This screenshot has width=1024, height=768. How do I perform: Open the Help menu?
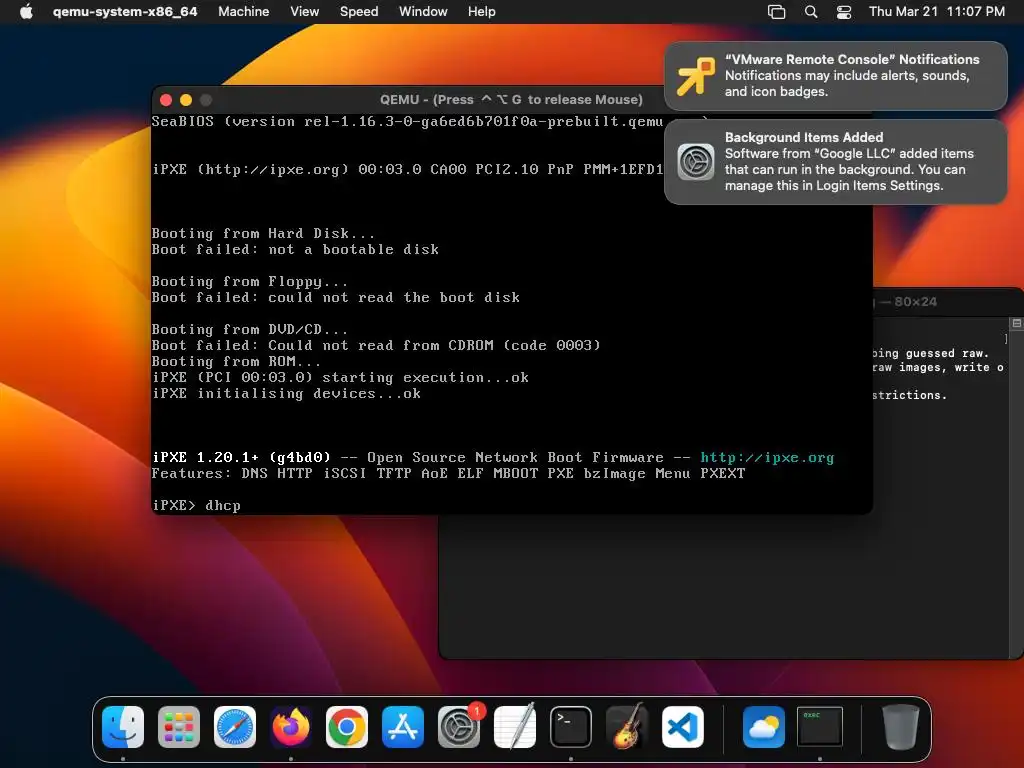click(x=481, y=12)
